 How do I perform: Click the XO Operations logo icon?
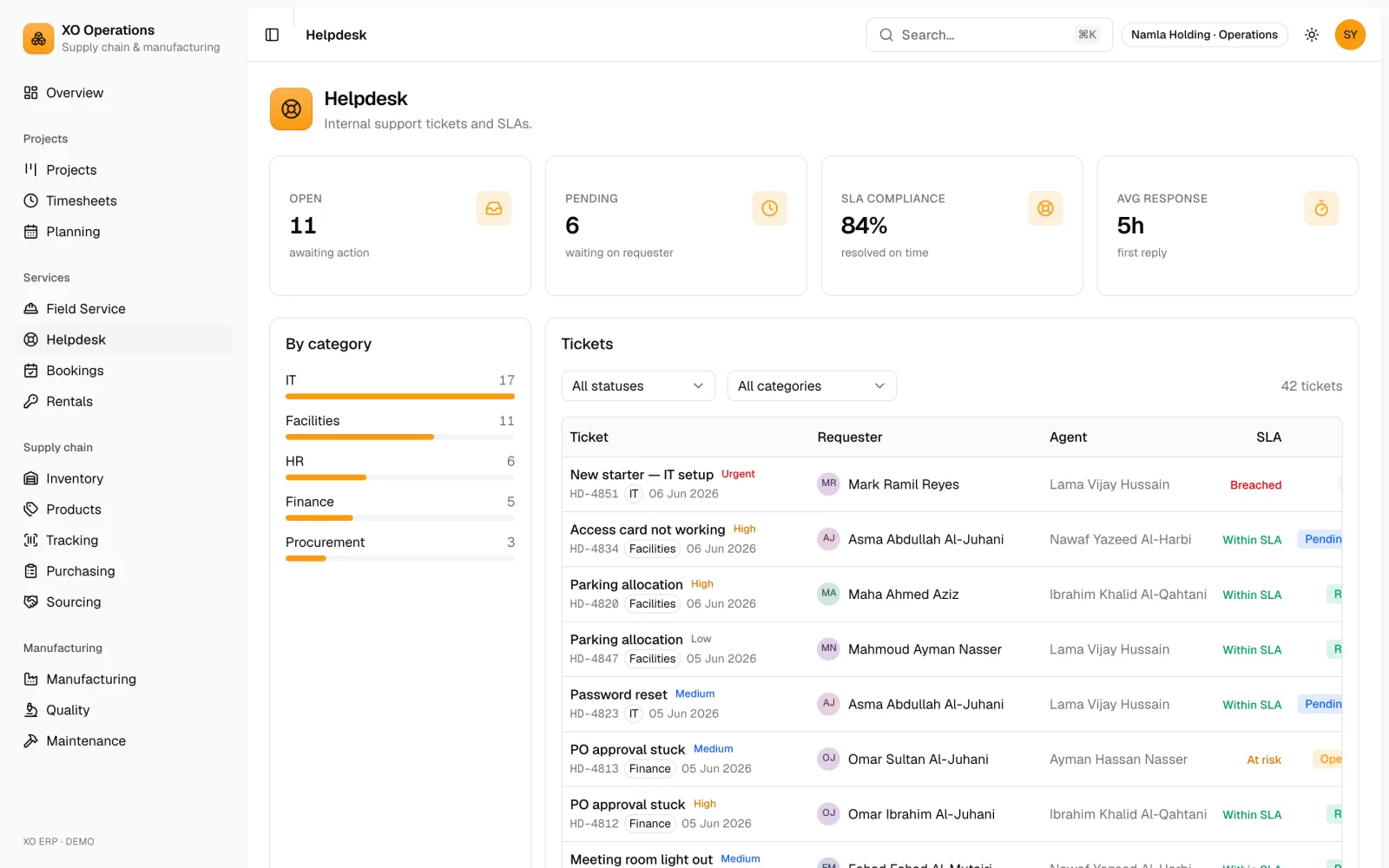[38, 38]
